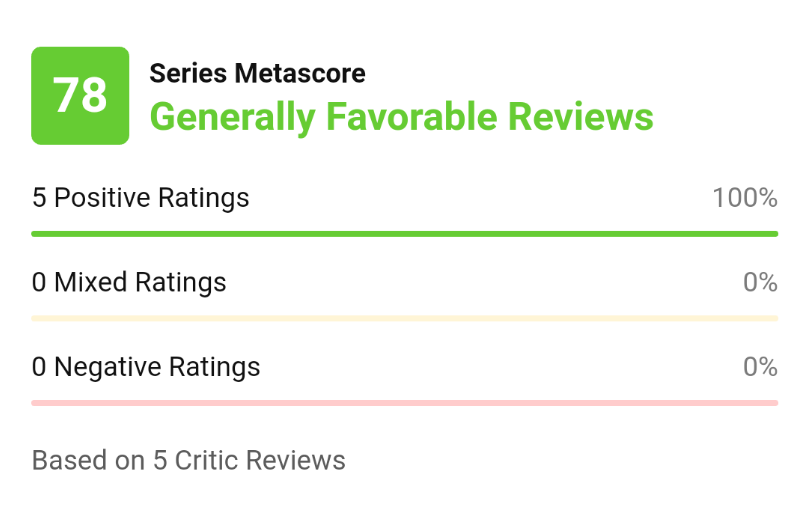Select the Mixed Ratings label

click(x=140, y=283)
